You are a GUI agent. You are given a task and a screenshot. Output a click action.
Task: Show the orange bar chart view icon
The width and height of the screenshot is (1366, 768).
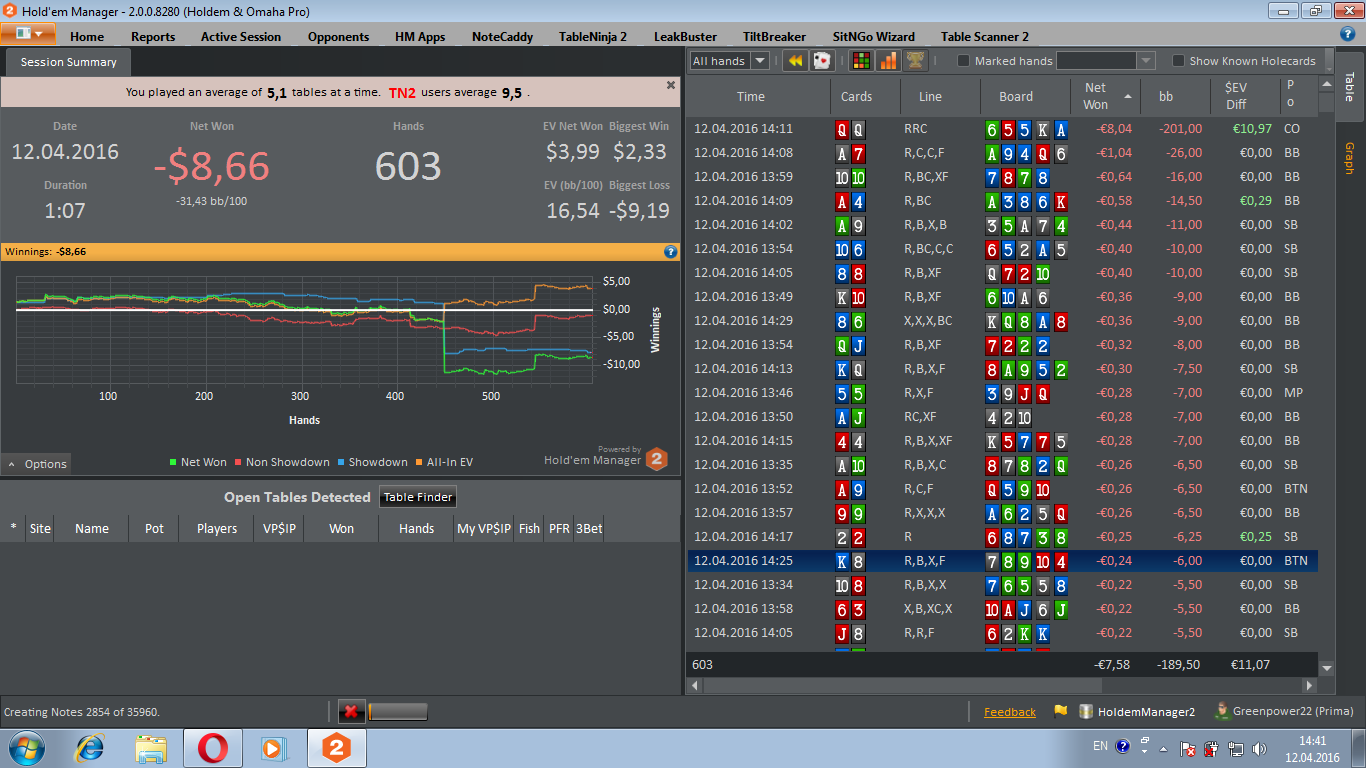tap(888, 61)
